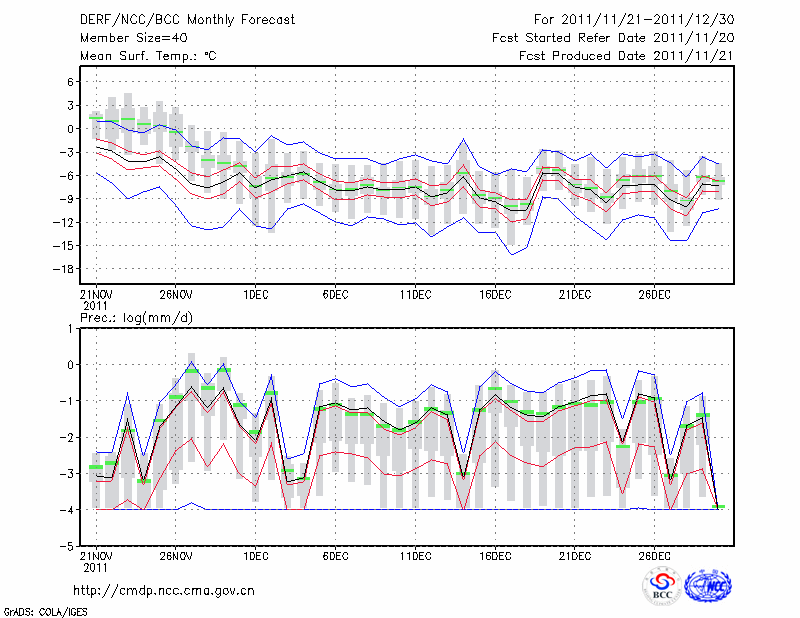Click the NCC globe logo
This screenshot has width=800, height=618.
point(707,586)
